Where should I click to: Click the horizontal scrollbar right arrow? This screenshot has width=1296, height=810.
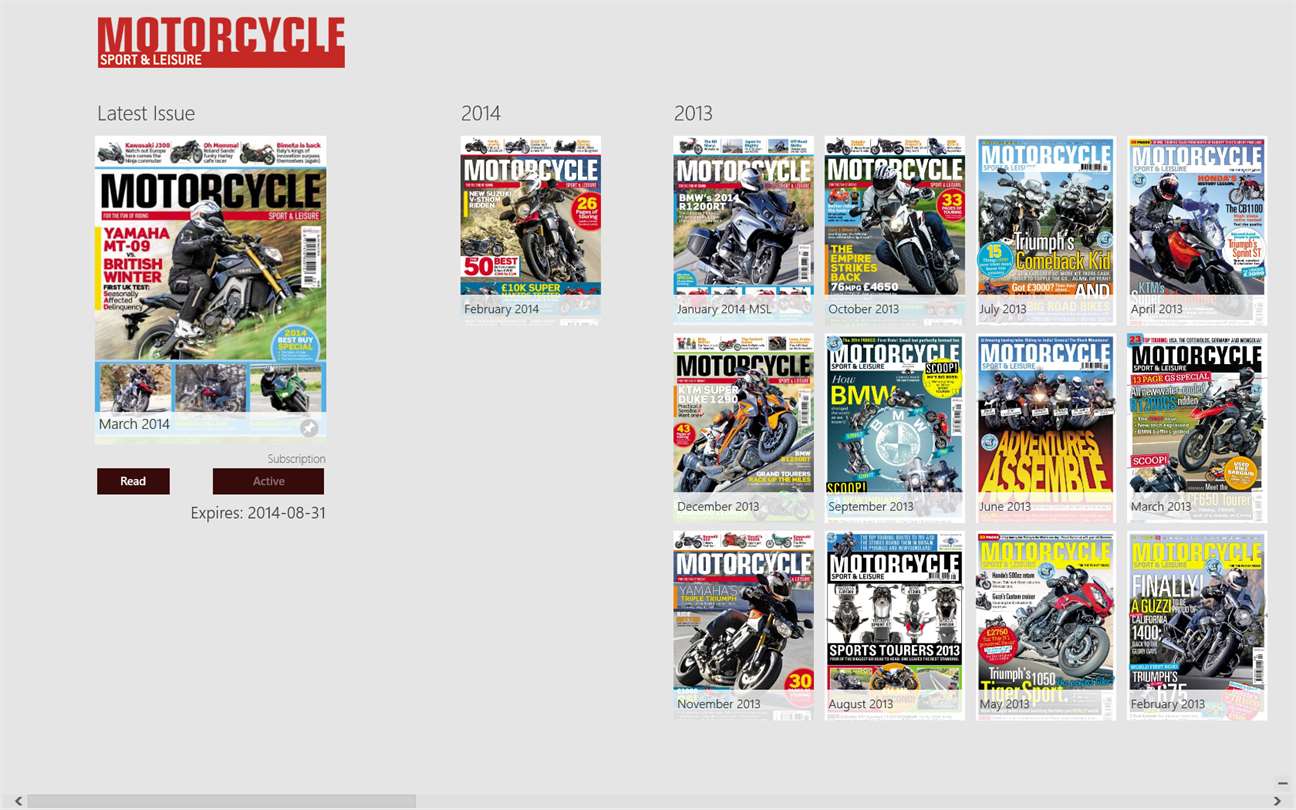[x=1277, y=801]
